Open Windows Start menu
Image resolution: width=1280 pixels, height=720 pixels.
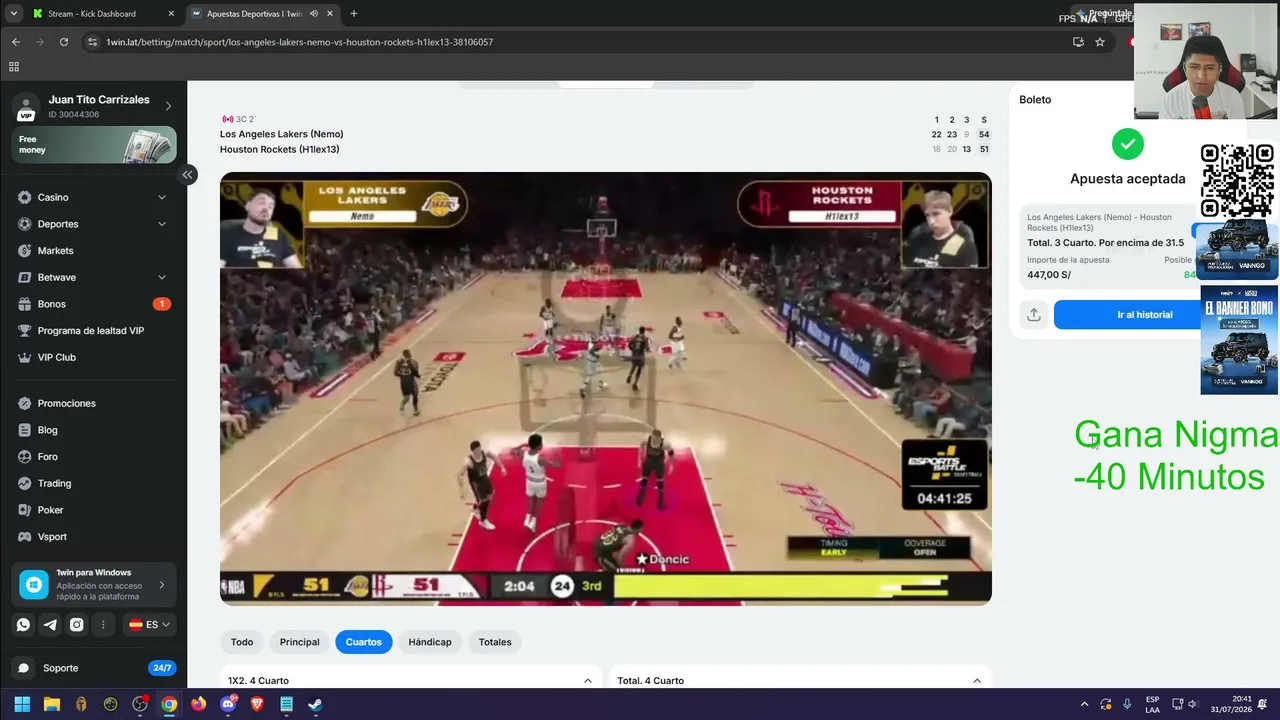22,704
